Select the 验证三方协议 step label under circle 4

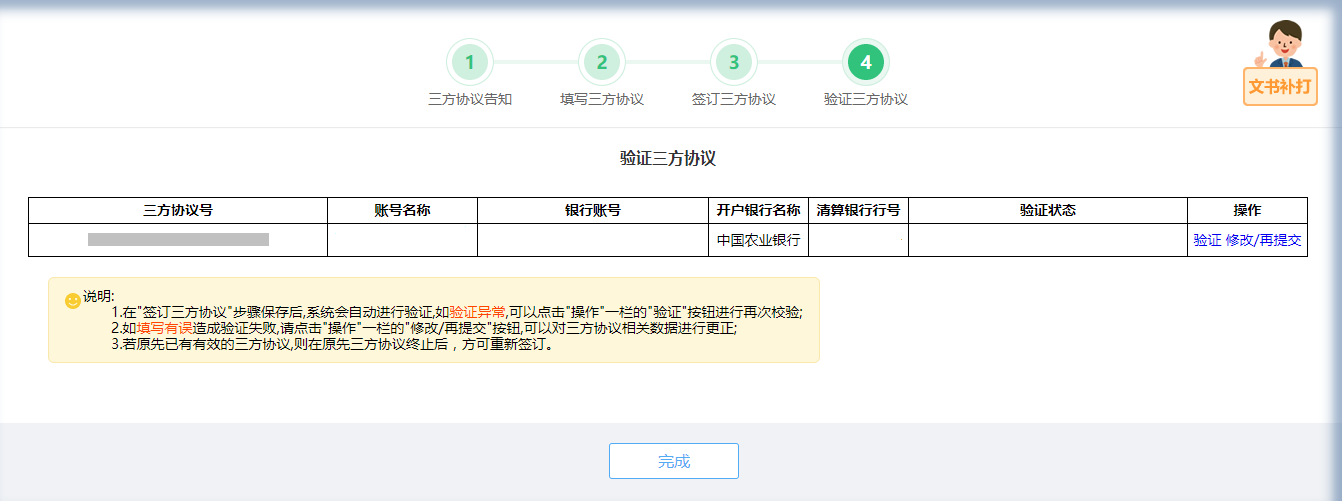pos(866,99)
